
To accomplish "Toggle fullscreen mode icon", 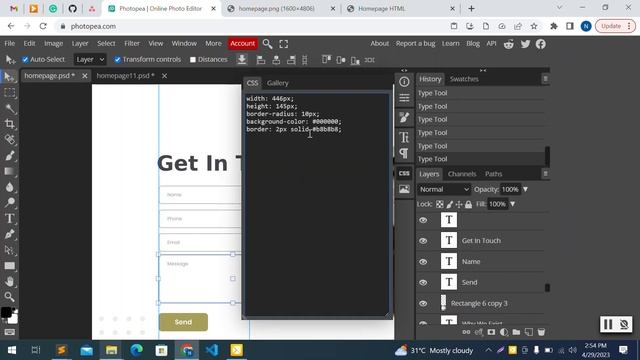I will tap(284, 44).
